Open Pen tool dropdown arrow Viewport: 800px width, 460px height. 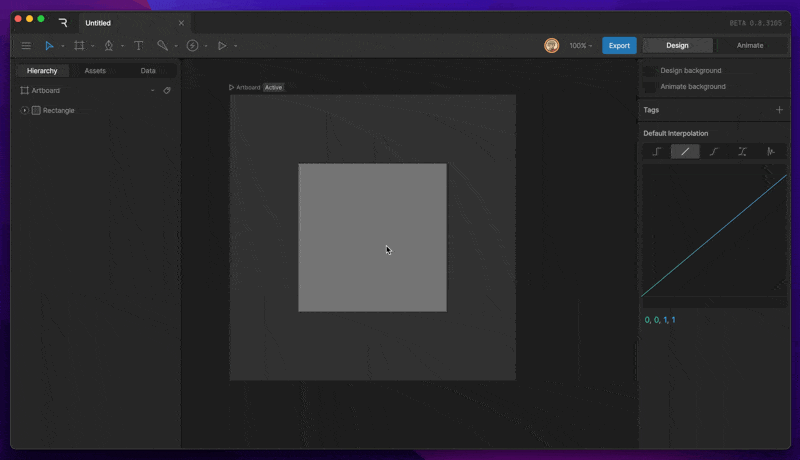click(x=122, y=46)
